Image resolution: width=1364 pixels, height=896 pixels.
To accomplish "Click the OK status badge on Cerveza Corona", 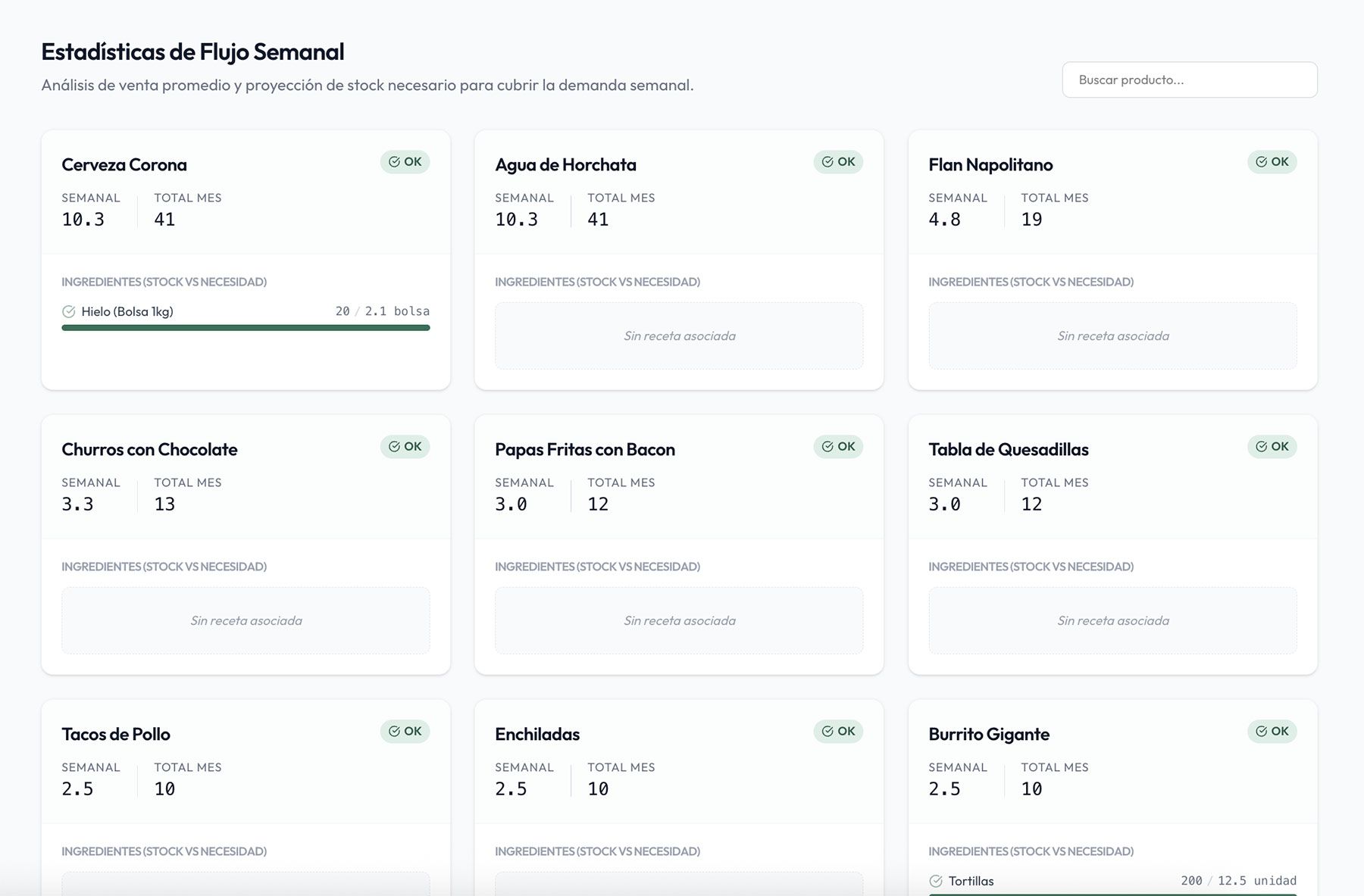I will (x=405, y=162).
